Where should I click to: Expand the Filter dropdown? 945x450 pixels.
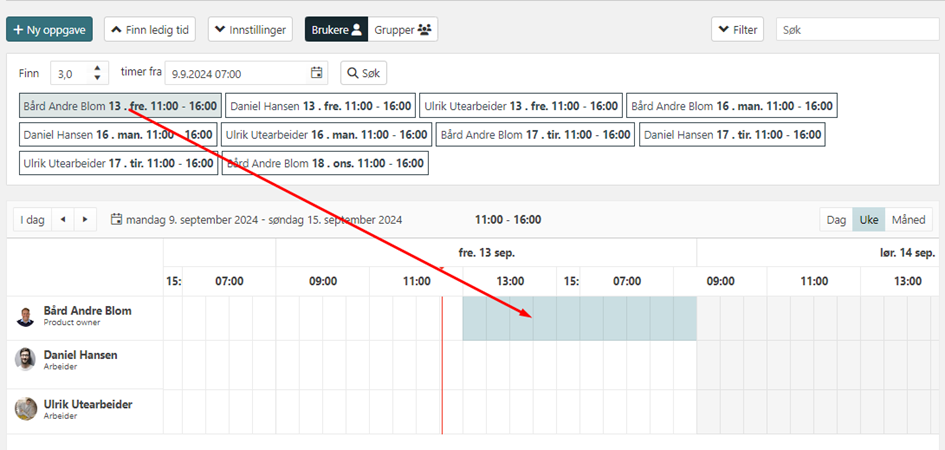point(737,30)
